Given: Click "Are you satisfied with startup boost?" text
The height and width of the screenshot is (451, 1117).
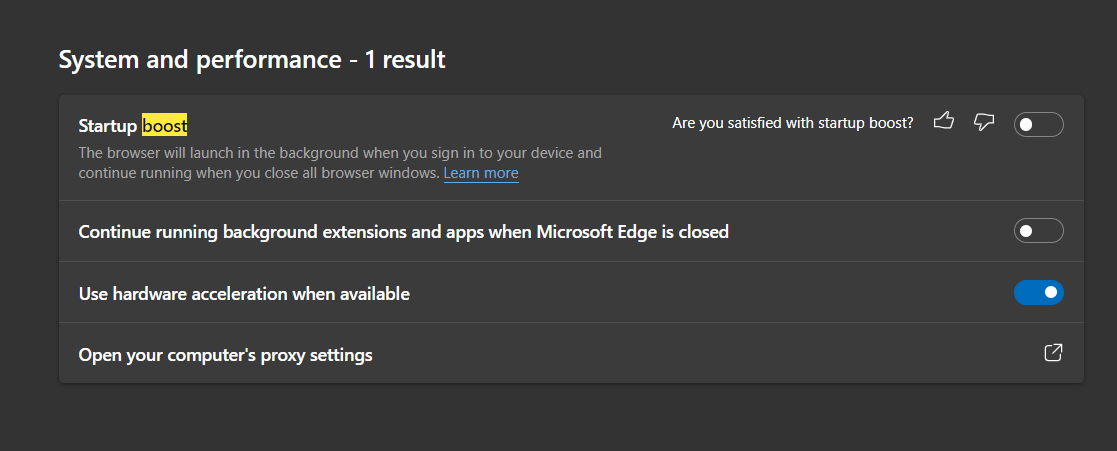Looking at the screenshot, I should click(792, 123).
